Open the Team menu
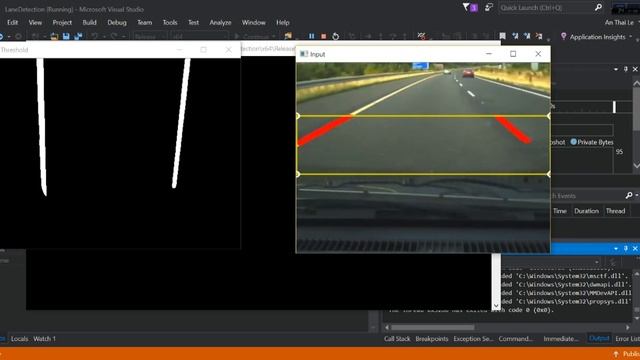The width and height of the screenshot is (640, 360). tap(144, 23)
